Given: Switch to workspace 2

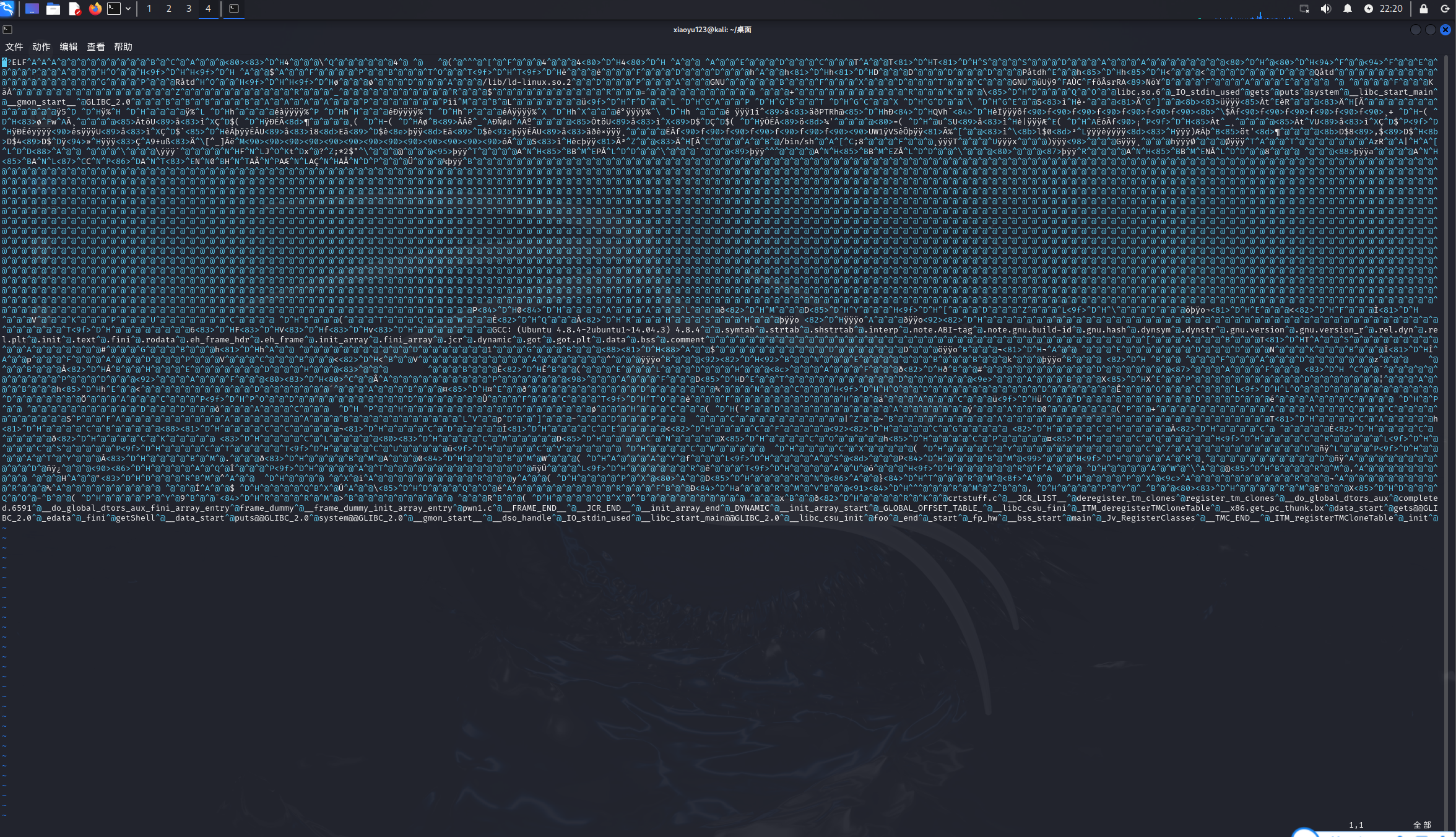Looking at the screenshot, I should pos(169,9).
